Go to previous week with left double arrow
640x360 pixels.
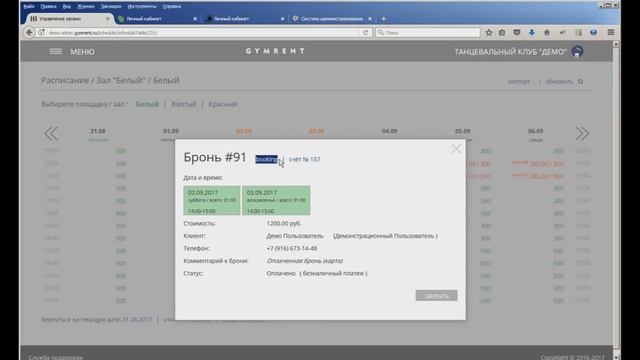click(x=51, y=133)
